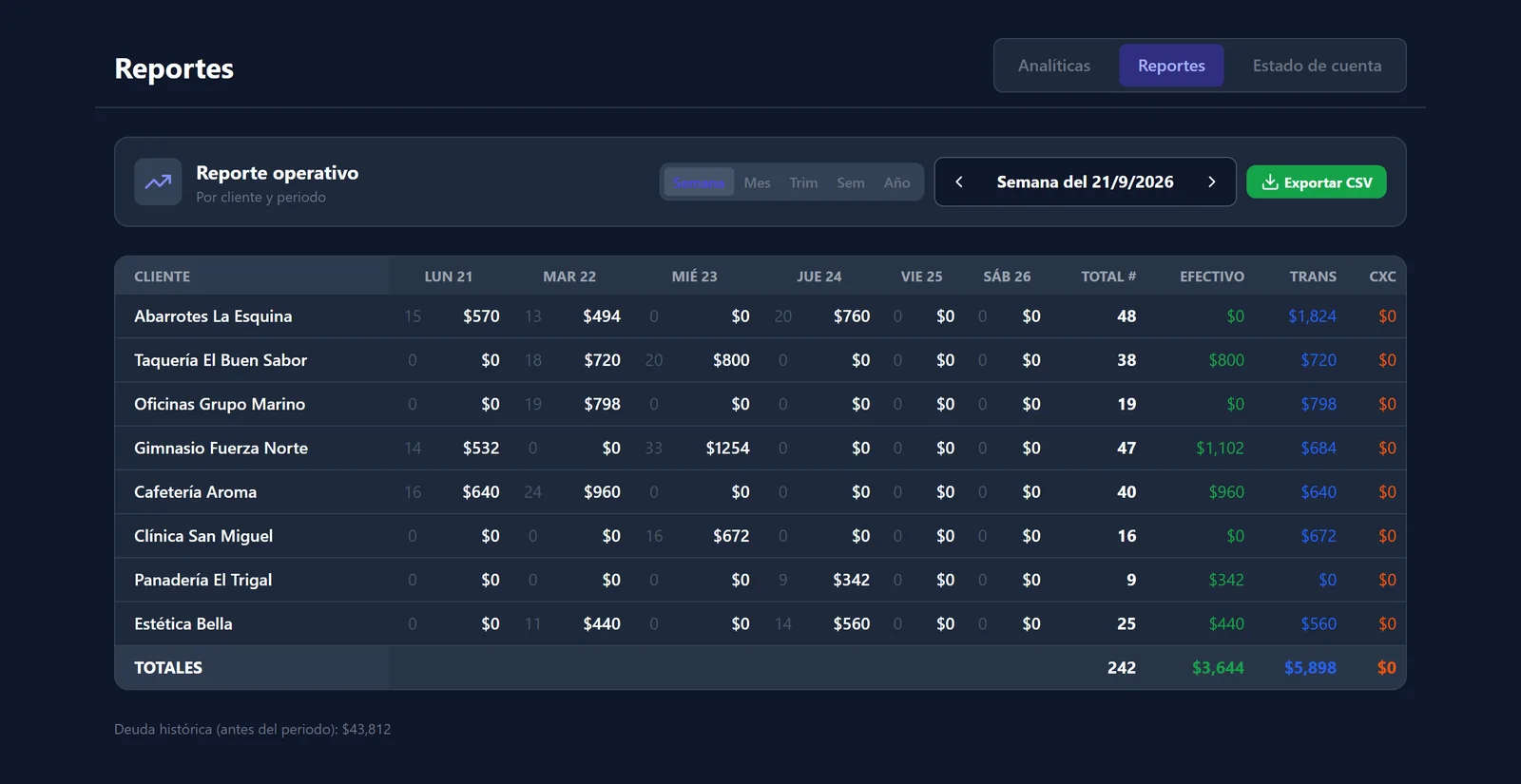The width and height of the screenshot is (1521, 784).
Task: Click the $5,898 total transfer value
Action: point(1310,668)
